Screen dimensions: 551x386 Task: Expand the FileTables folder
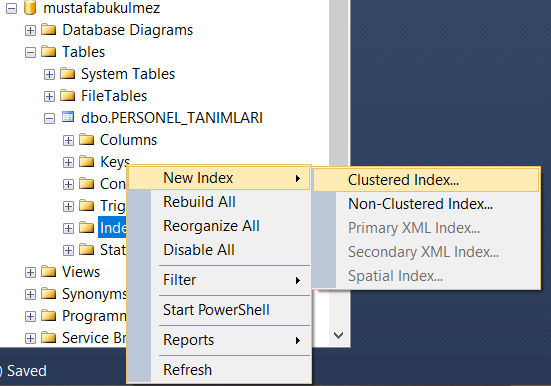click(49, 96)
